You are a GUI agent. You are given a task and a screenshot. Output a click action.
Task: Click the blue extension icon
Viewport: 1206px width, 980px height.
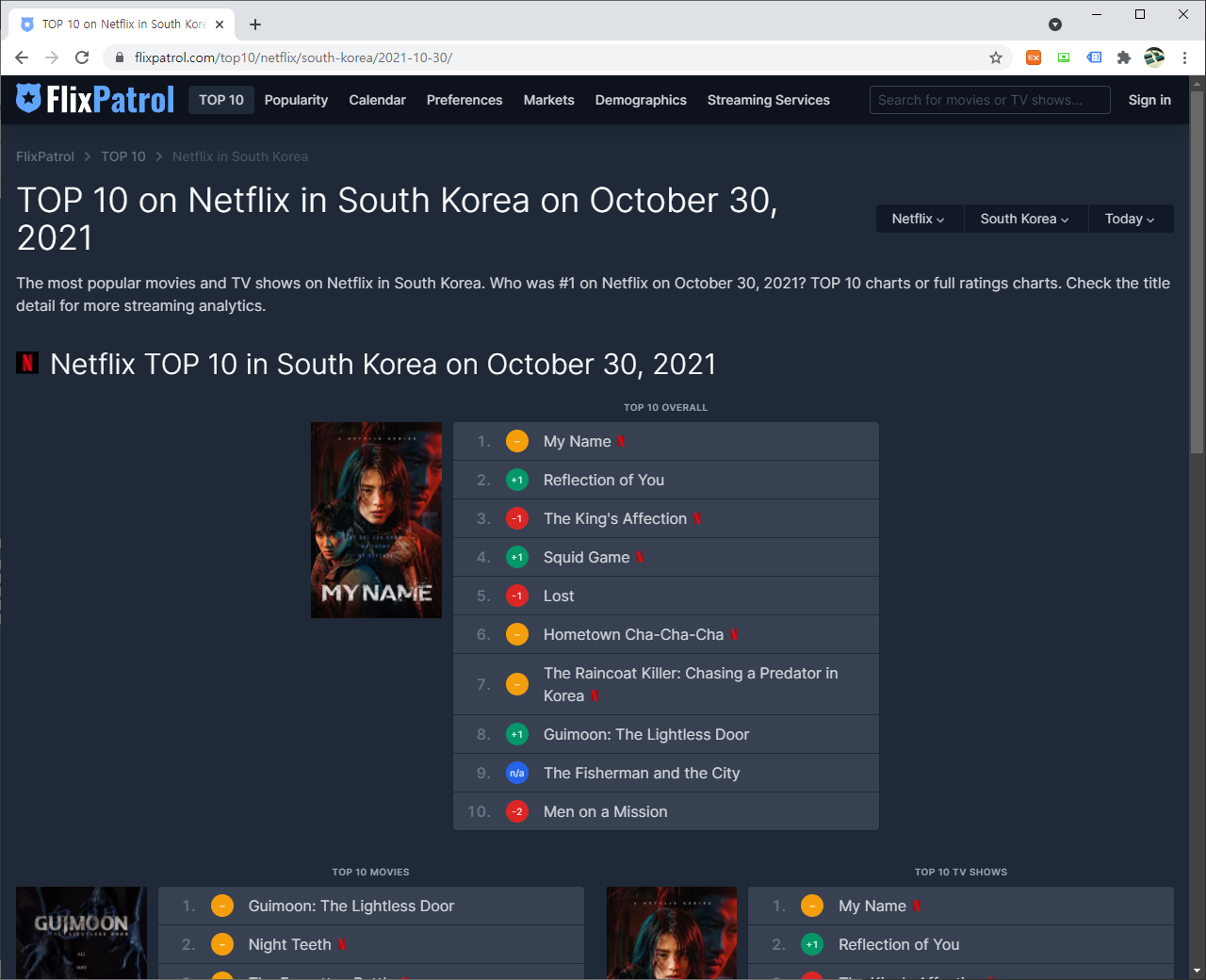1094,57
